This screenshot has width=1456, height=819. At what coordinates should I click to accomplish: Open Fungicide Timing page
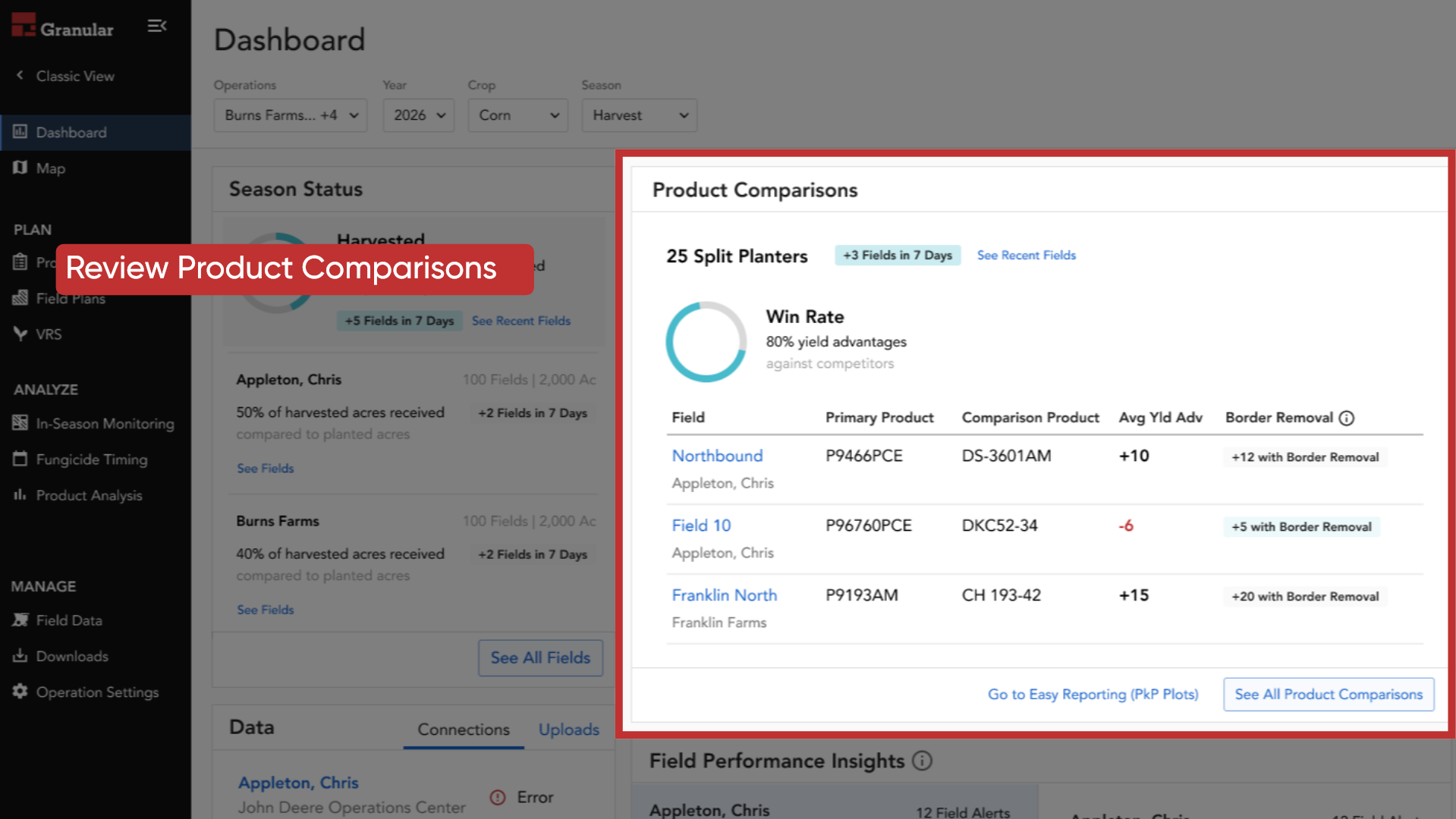(91, 460)
